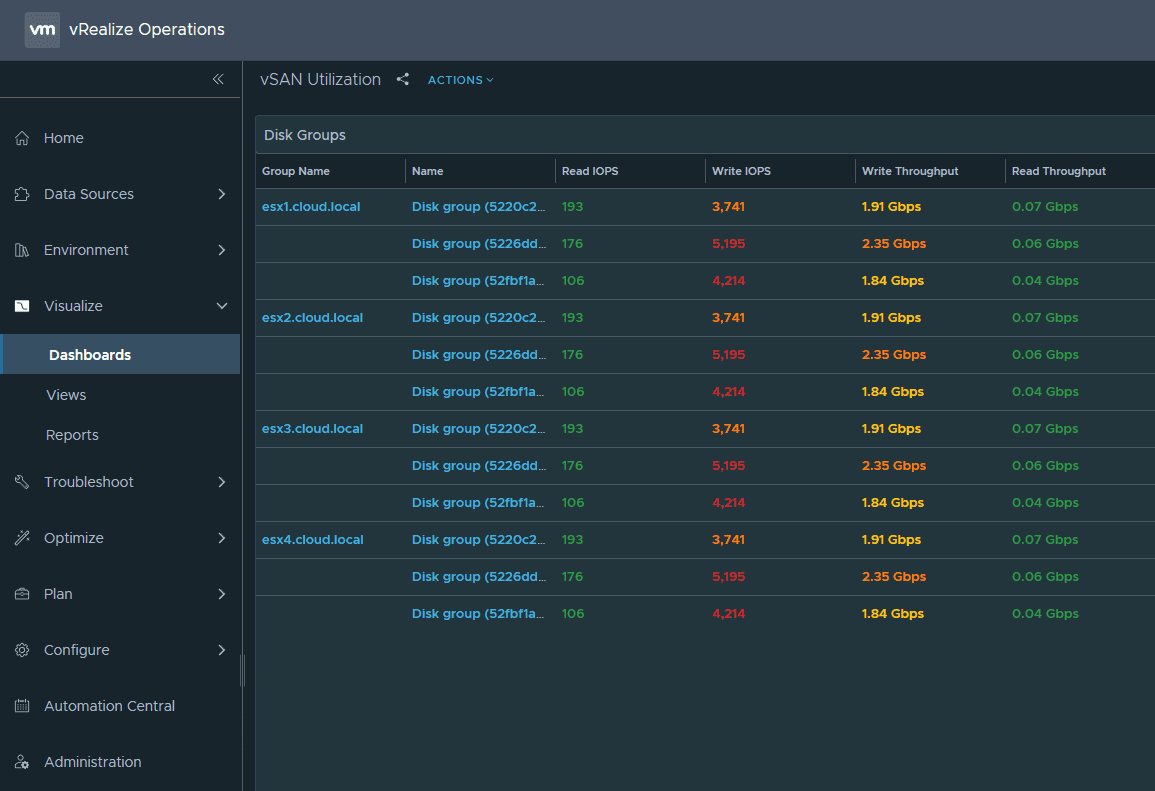Click the Troubleshoot wrench icon
This screenshot has height=791, width=1155.
pos(22,482)
